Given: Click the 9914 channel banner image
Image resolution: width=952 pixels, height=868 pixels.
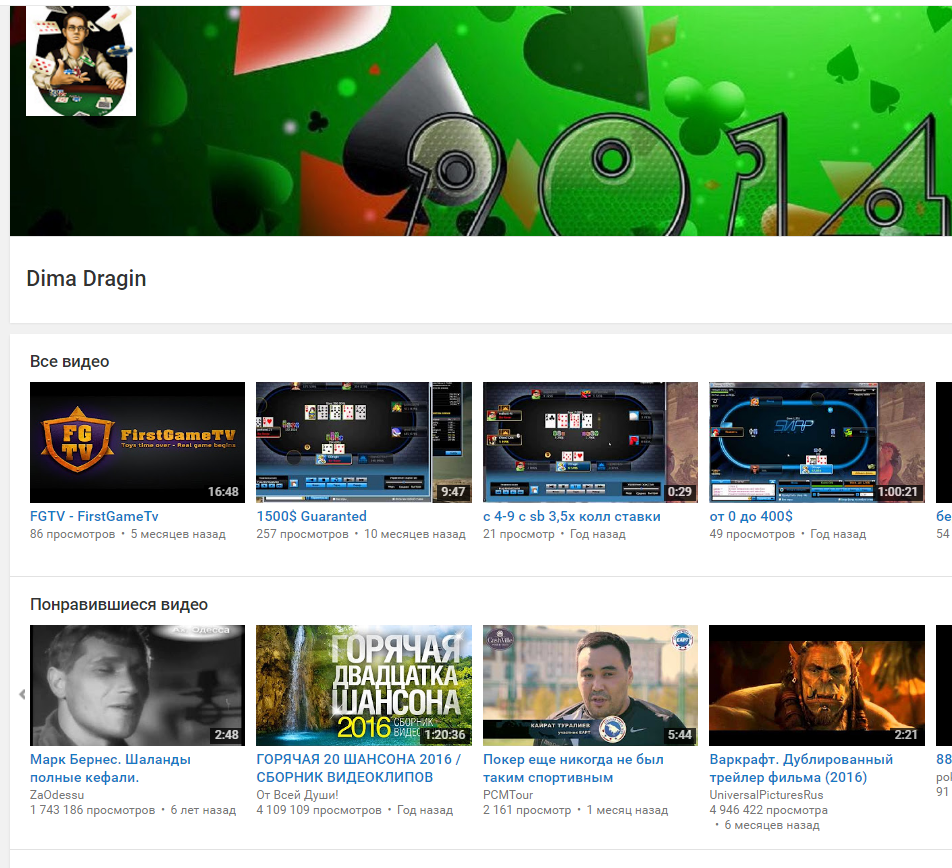Looking at the screenshot, I should pyautogui.click(x=481, y=121).
